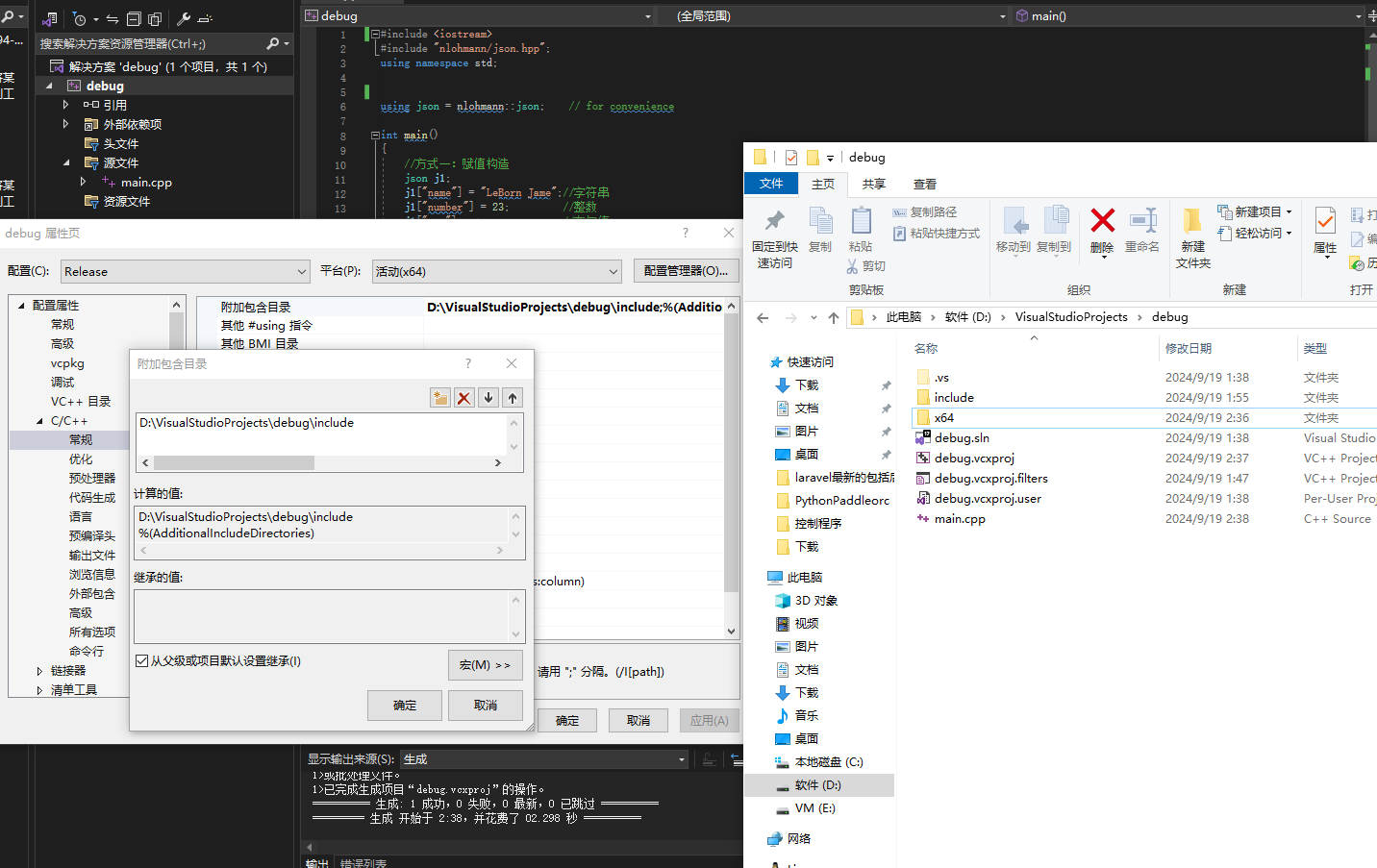Screen dimensions: 1377x868
Task: Click the Collapse All icon in Solution Explorer toolbar
Action: [x=134, y=18]
